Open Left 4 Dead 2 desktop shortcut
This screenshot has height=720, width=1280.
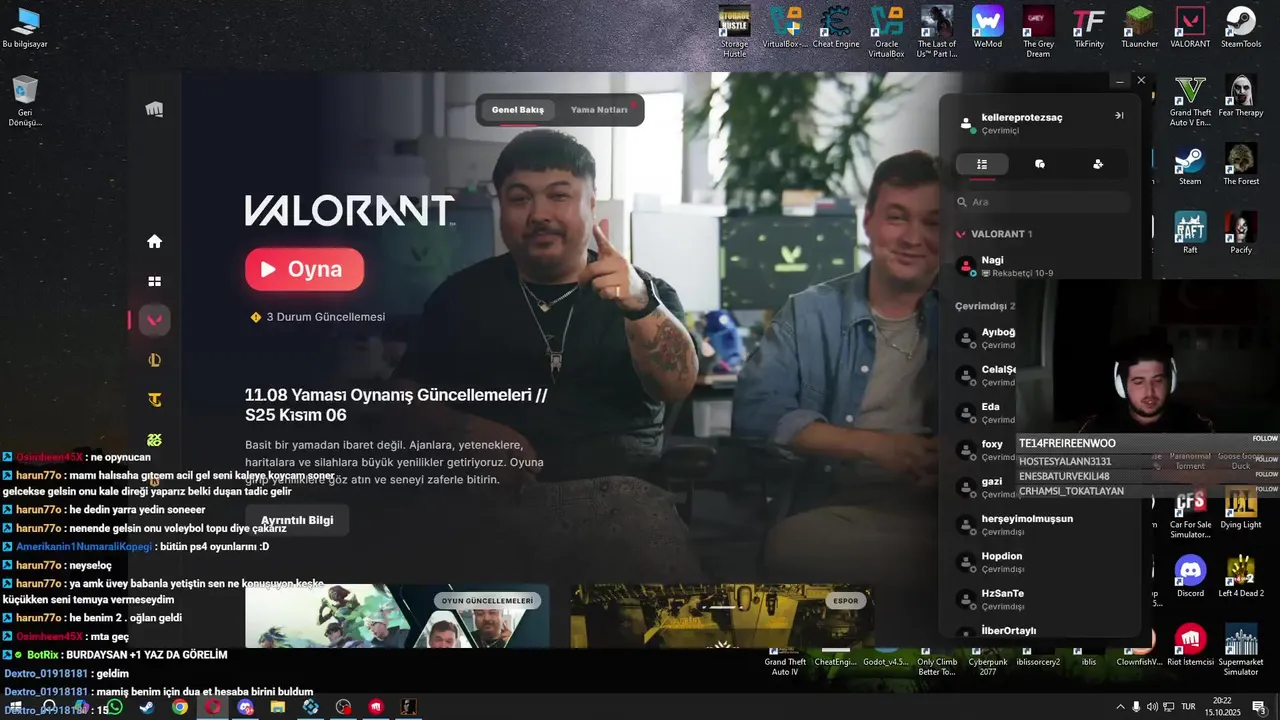pos(1241,576)
